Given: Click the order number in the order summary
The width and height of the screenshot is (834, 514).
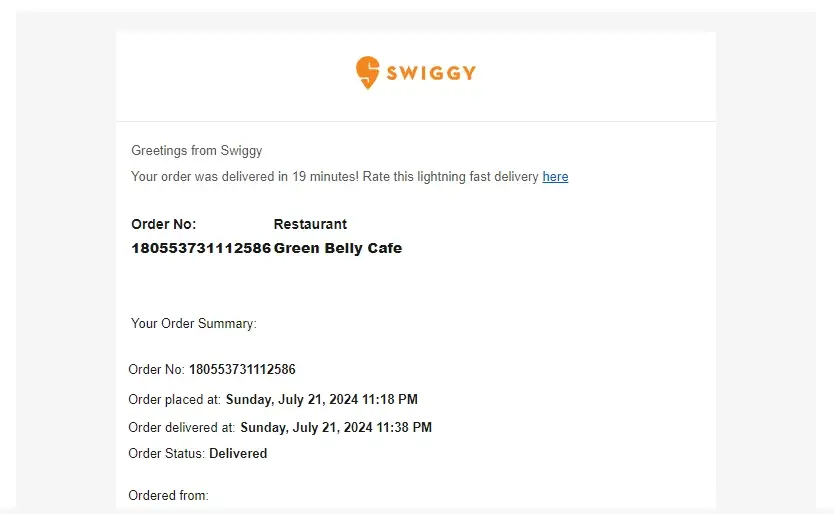Looking at the screenshot, I should click(x=242, y=370).
